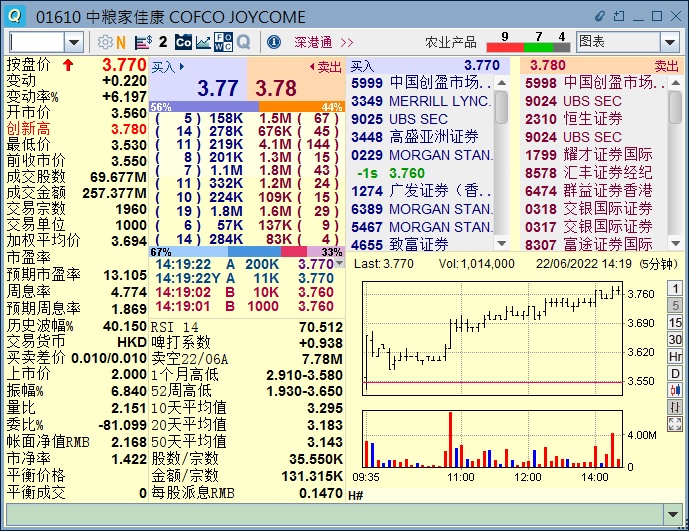Viewport: 689px width, 531px height.
Task: Click the 卖出 arrow header in order book
Action: pyautogui.click(x=326, y=67)
